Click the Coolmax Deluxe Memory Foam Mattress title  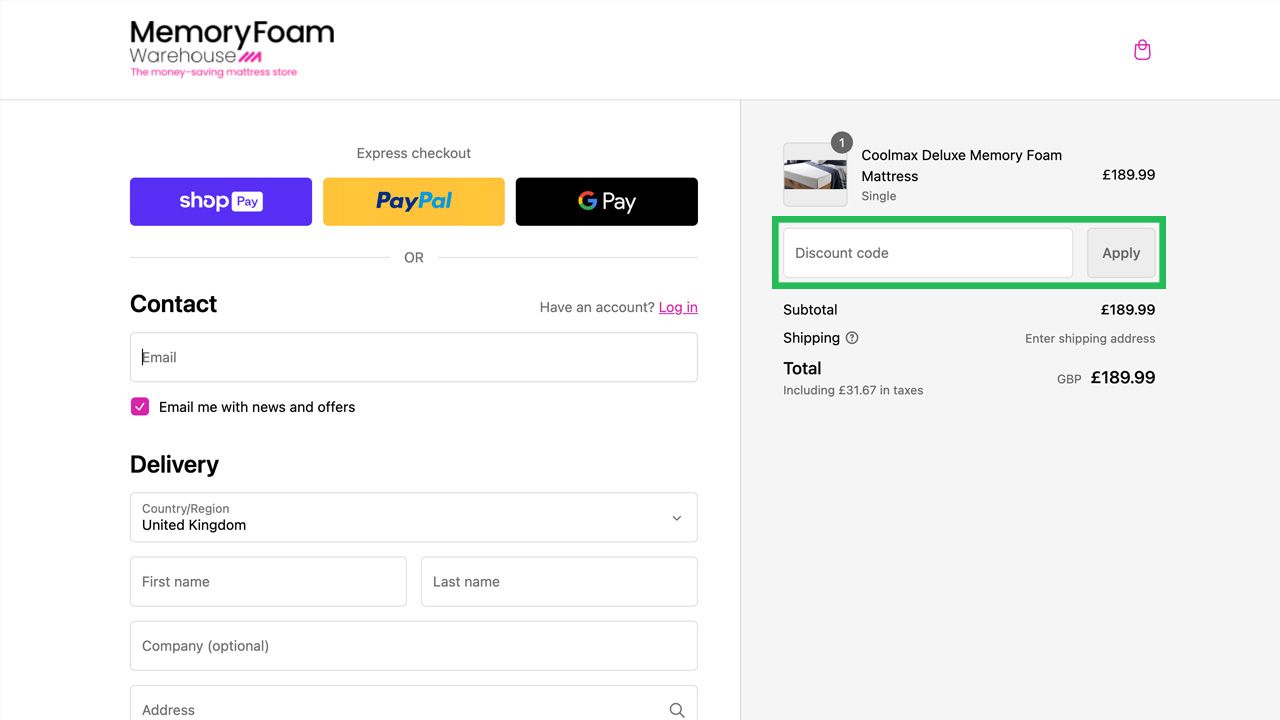click(962, 165)
